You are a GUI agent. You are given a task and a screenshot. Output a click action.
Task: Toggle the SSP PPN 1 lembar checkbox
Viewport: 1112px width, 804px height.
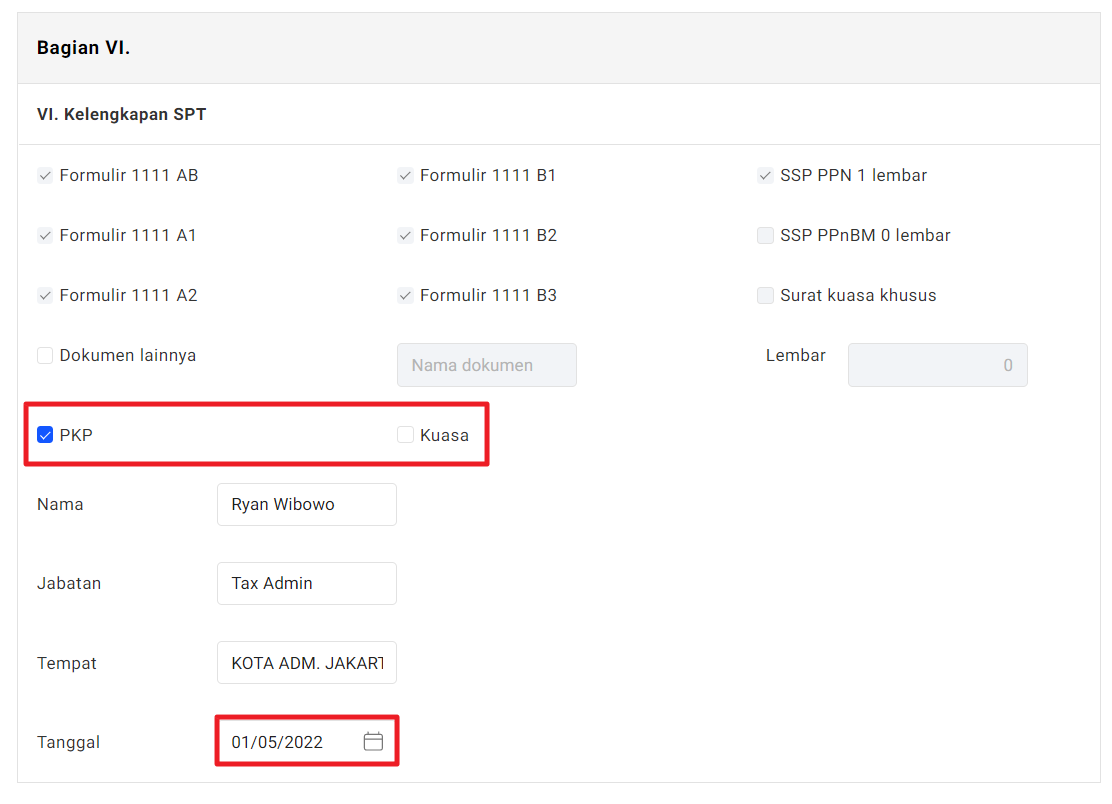[x=765, y=176]
